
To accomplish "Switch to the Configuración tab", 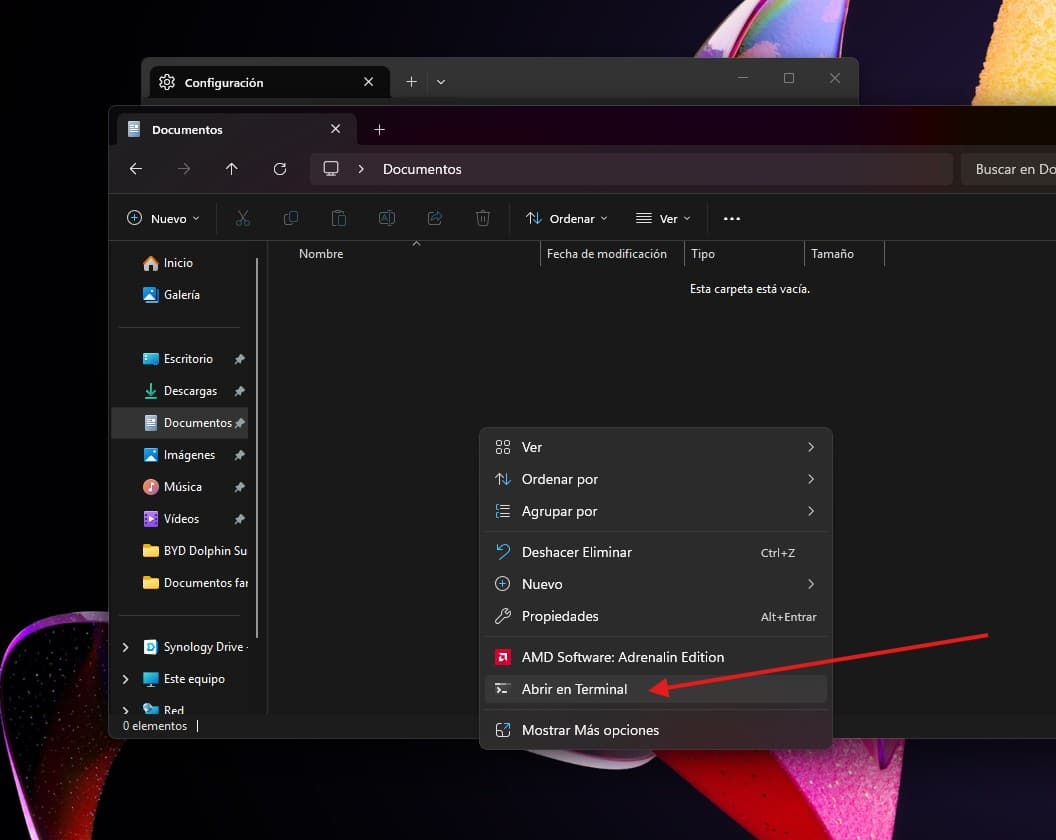I will click(269, 82).
